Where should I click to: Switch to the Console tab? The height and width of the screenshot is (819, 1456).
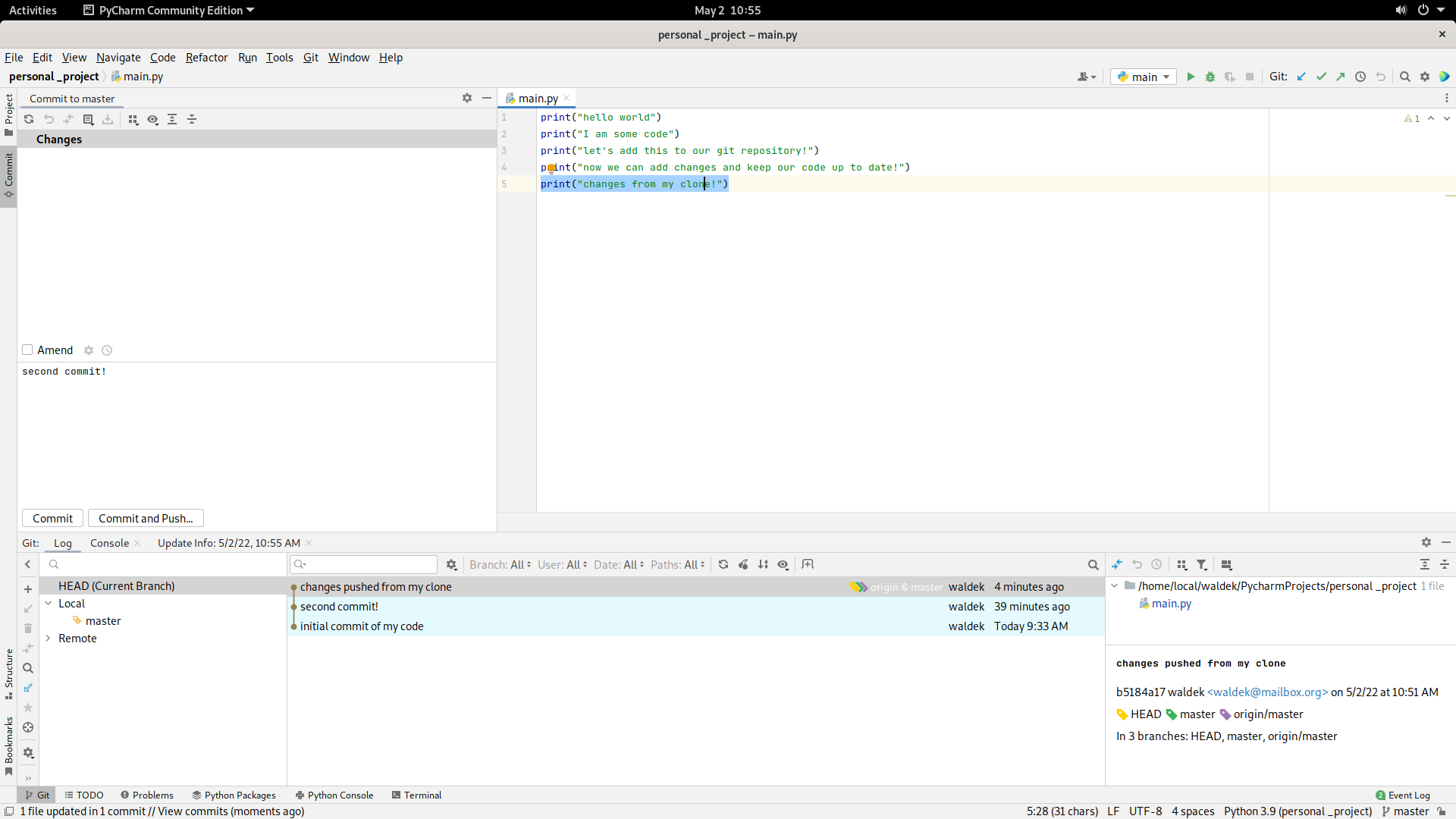point(110,543)
